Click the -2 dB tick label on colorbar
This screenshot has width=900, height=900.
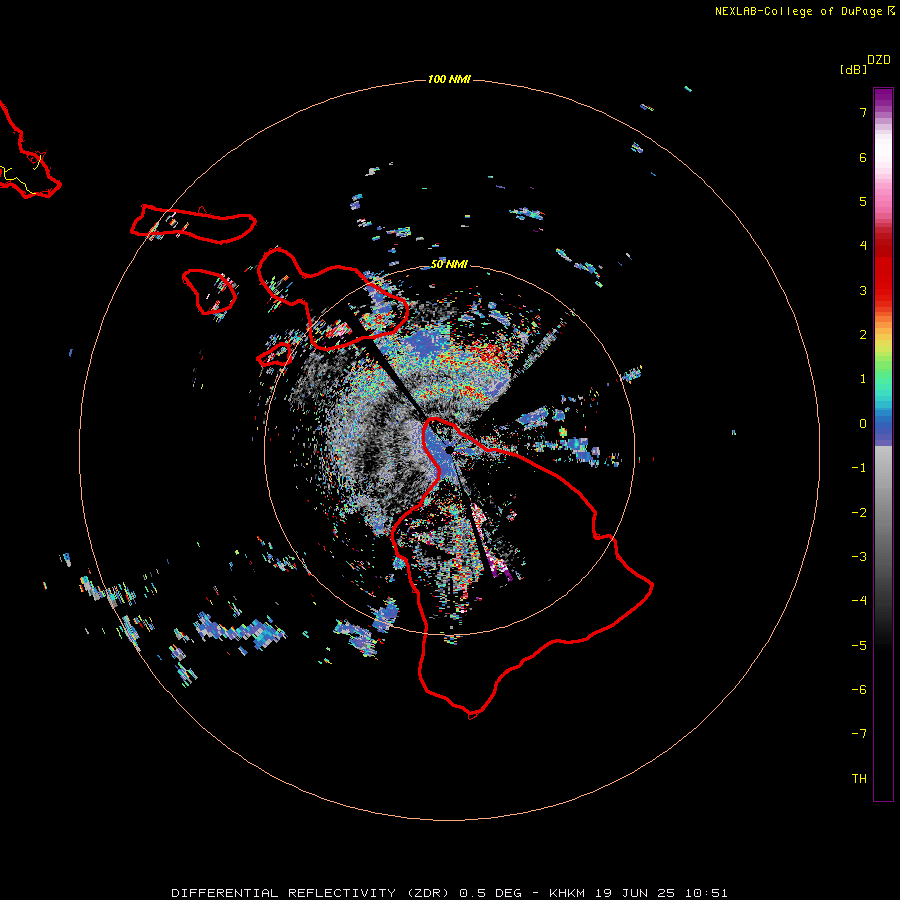pos(859,513)
